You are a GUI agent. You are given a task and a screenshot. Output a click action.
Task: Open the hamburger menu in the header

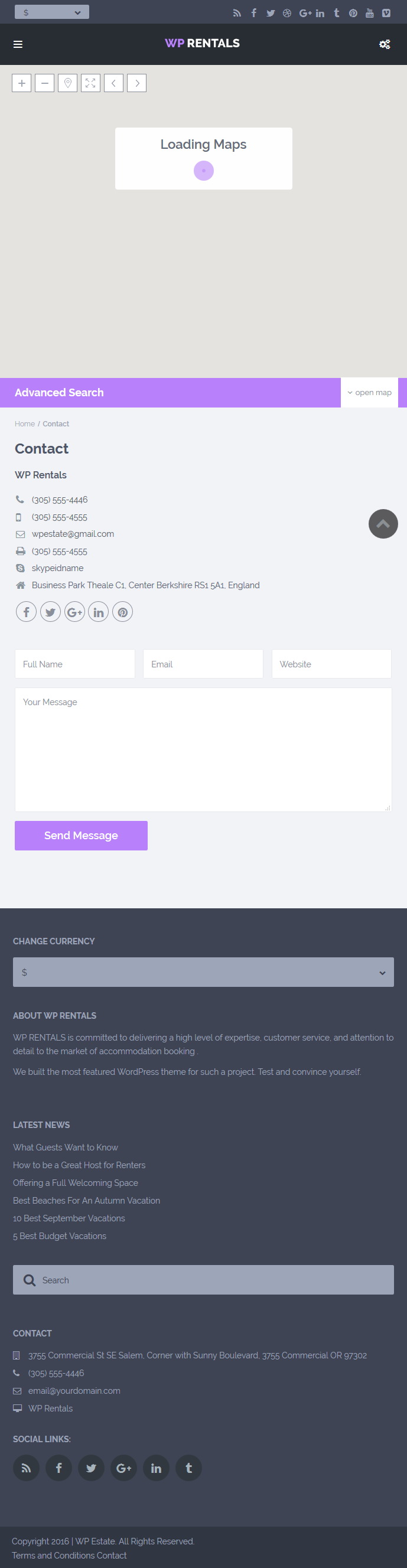point(18,44)
